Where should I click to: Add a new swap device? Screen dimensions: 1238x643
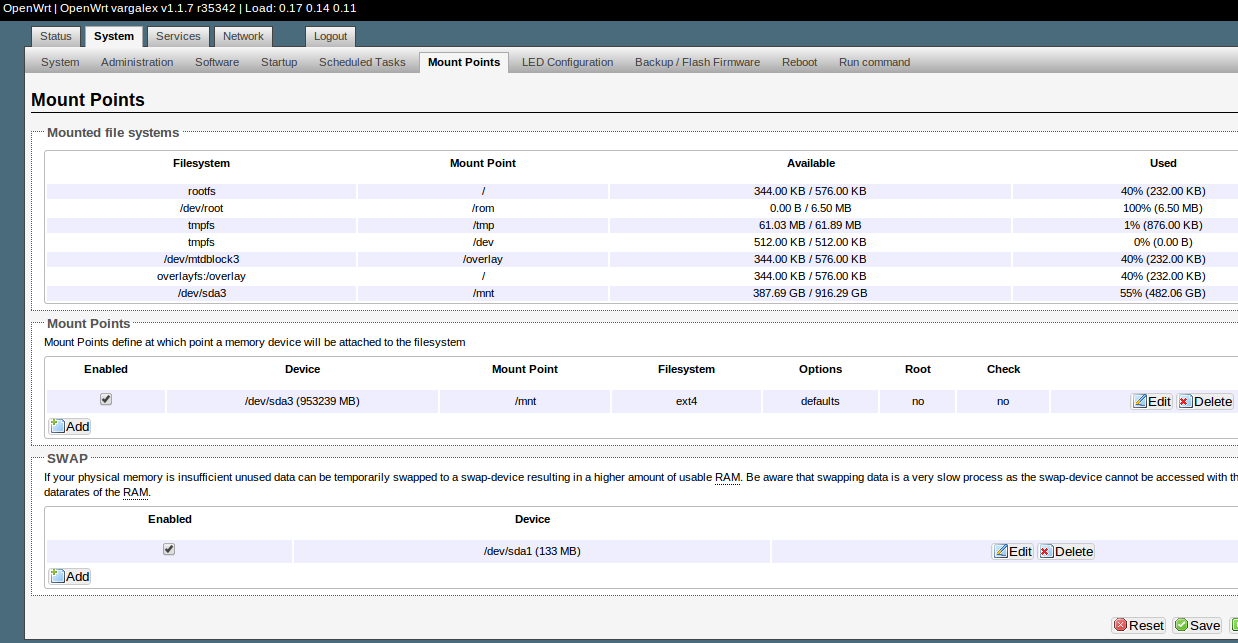70,576
